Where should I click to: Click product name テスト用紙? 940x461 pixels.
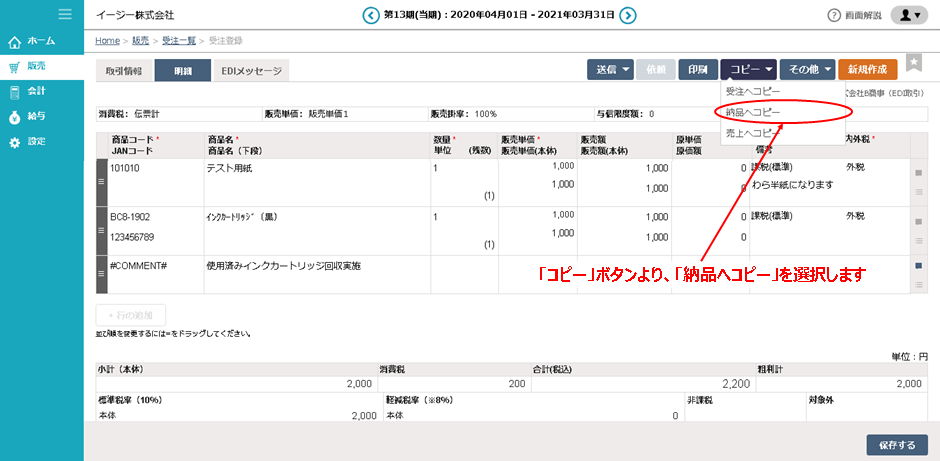(x=229, y=168)
